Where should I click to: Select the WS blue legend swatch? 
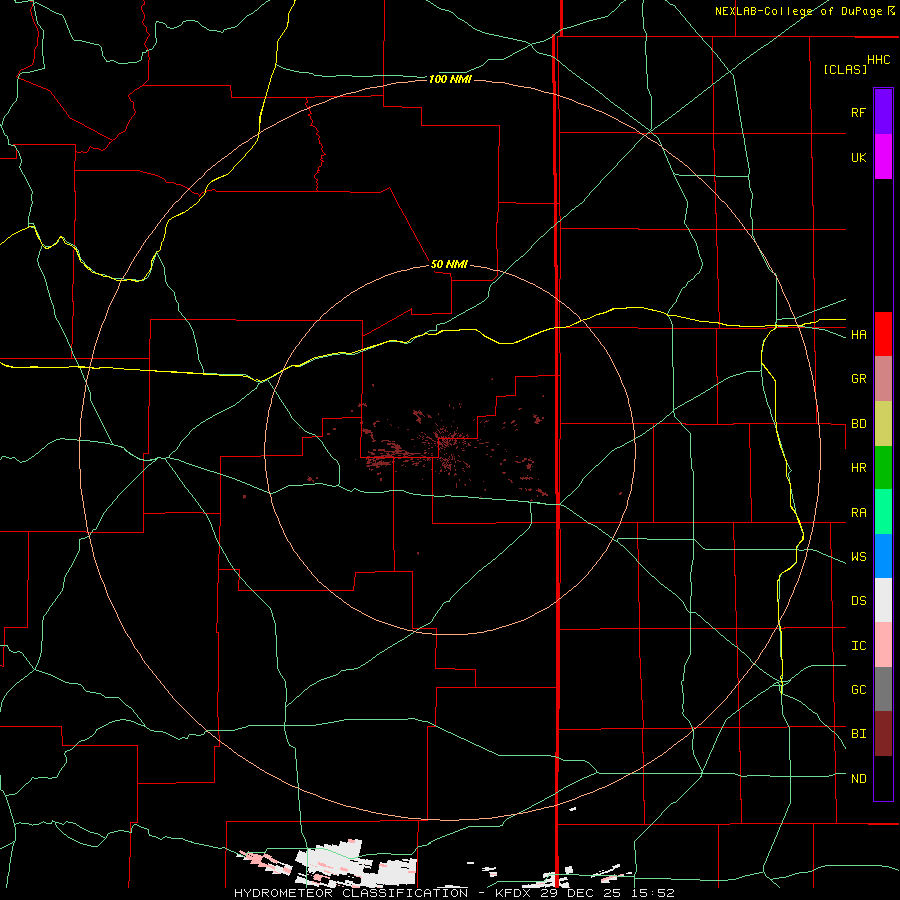point(883,556)
